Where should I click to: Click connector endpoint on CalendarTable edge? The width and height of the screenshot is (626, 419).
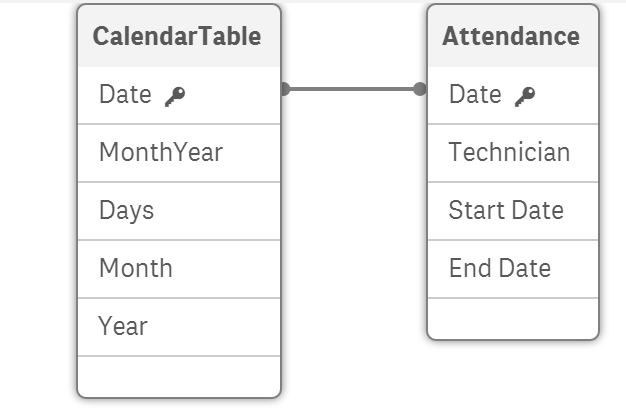point(284,89)
